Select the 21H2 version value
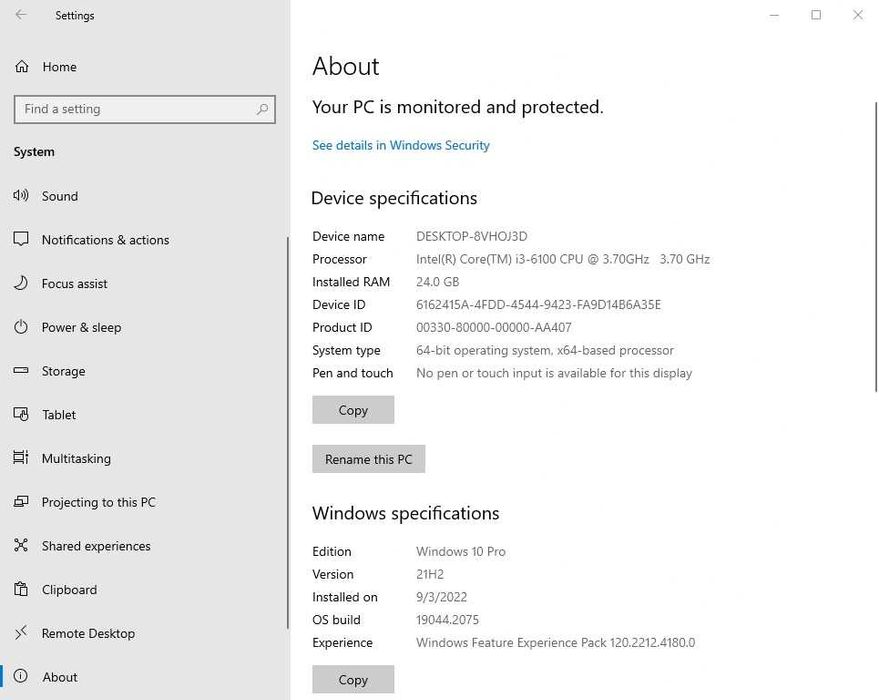 pos(430,574)
